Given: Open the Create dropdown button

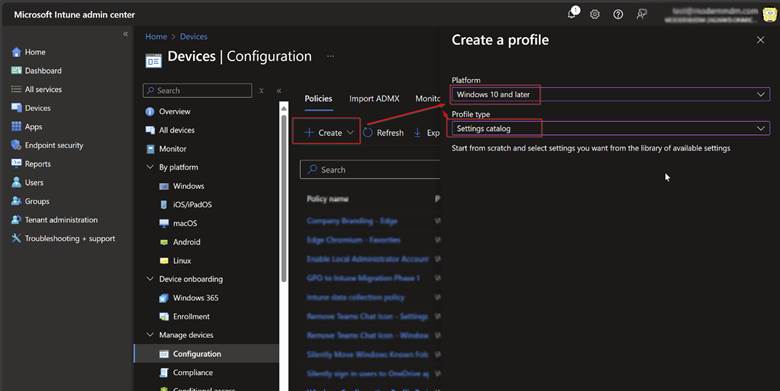Looking at the screenshot, I should pos(329,133).
